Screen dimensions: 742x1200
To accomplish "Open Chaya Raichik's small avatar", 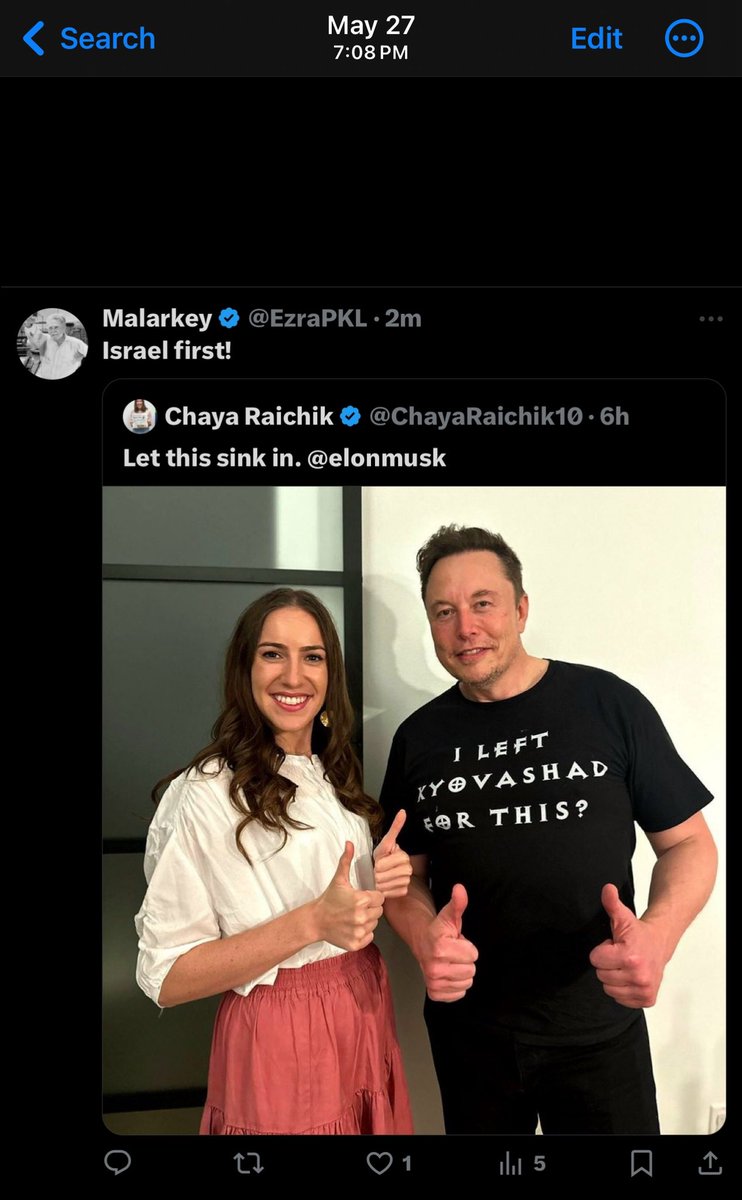I will point(139,416).
